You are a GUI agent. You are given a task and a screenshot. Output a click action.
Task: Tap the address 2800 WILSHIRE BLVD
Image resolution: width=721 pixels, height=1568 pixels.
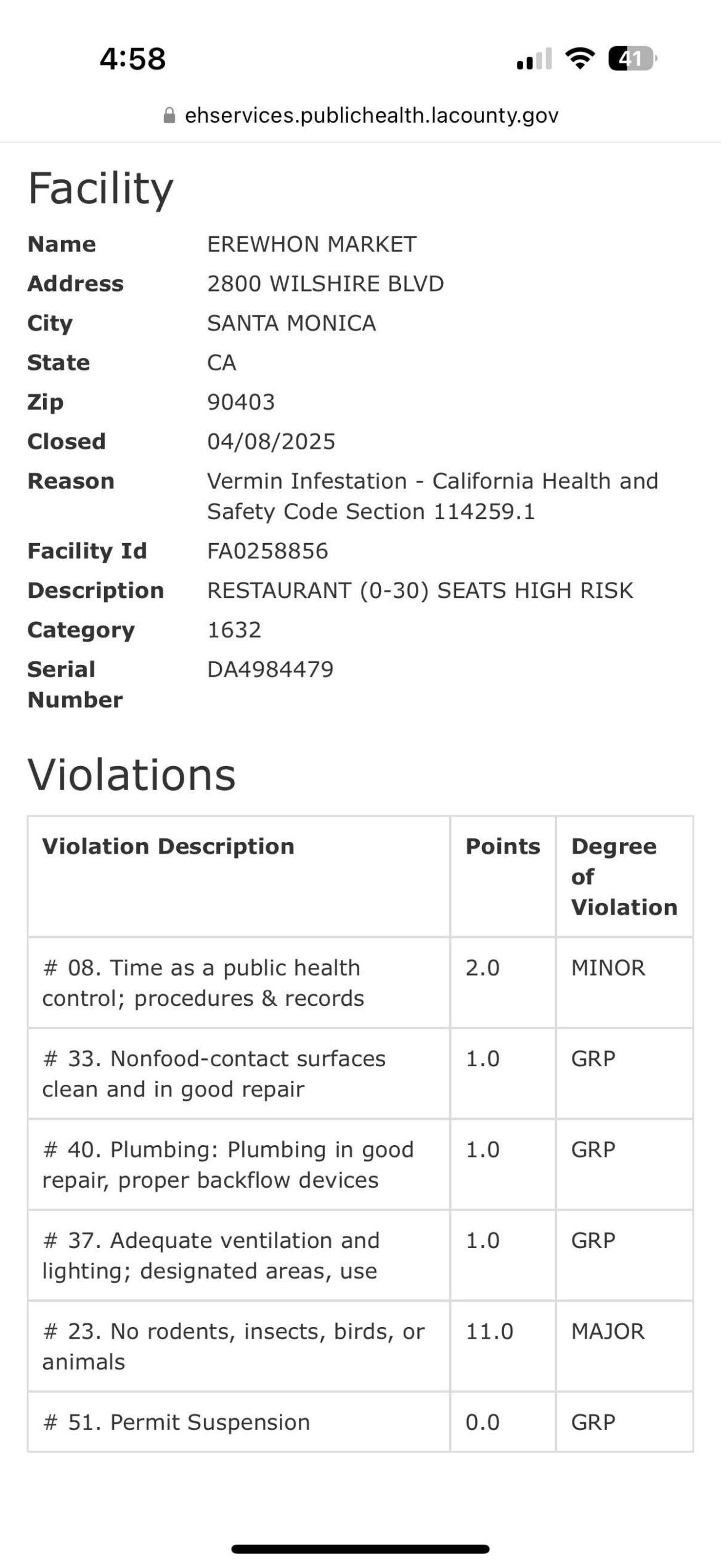pyautogui.click(x=325, y=284)
